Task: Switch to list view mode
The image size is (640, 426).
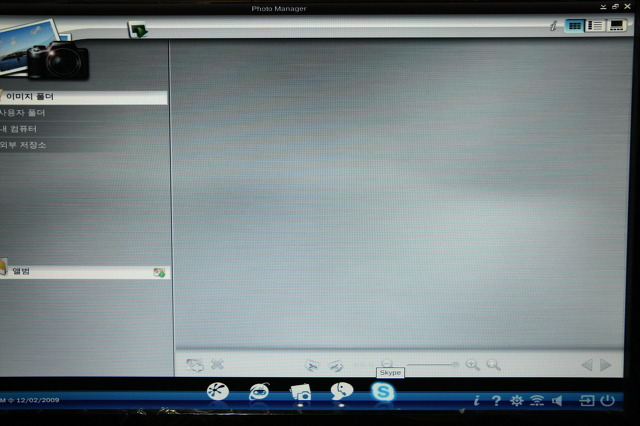Action: point(595,26)
